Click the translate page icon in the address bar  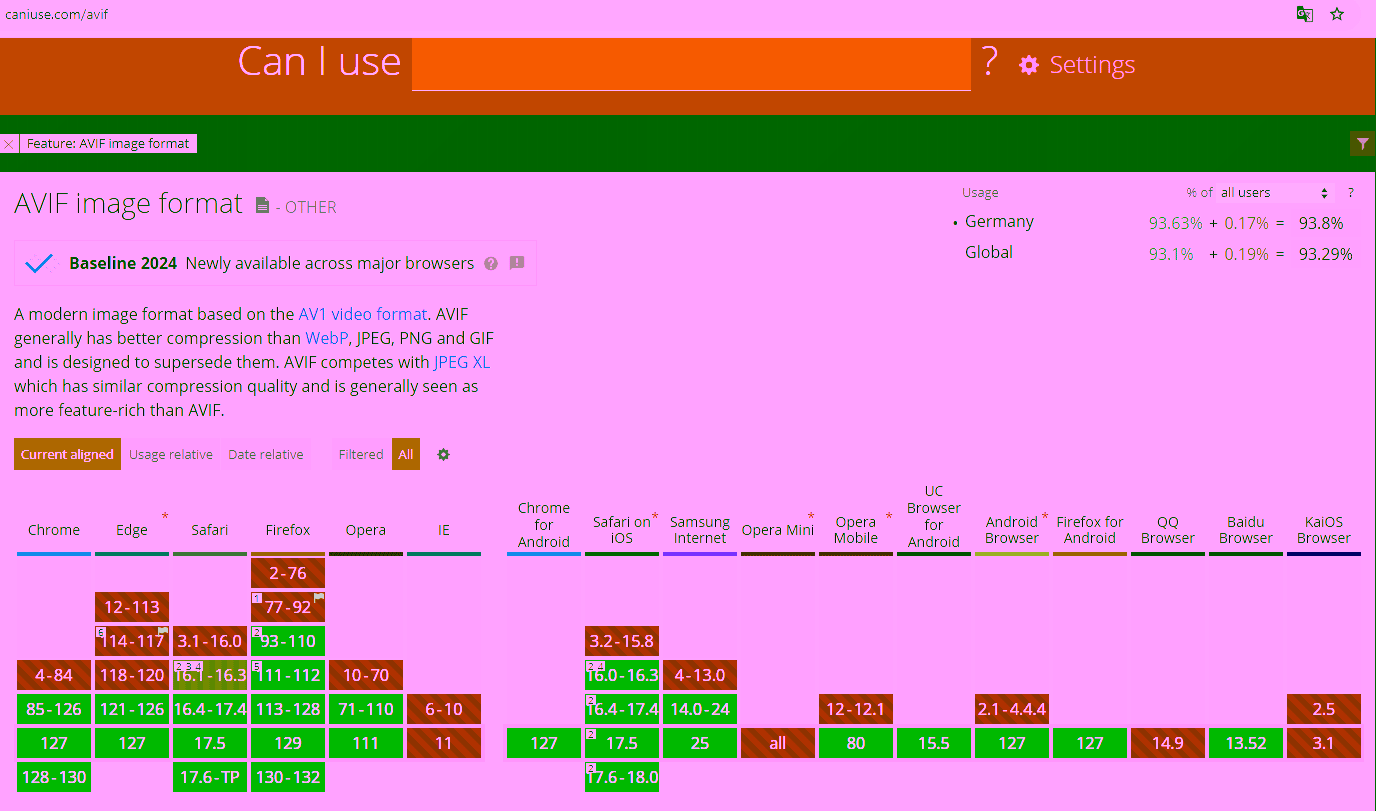click(1304, 14)
